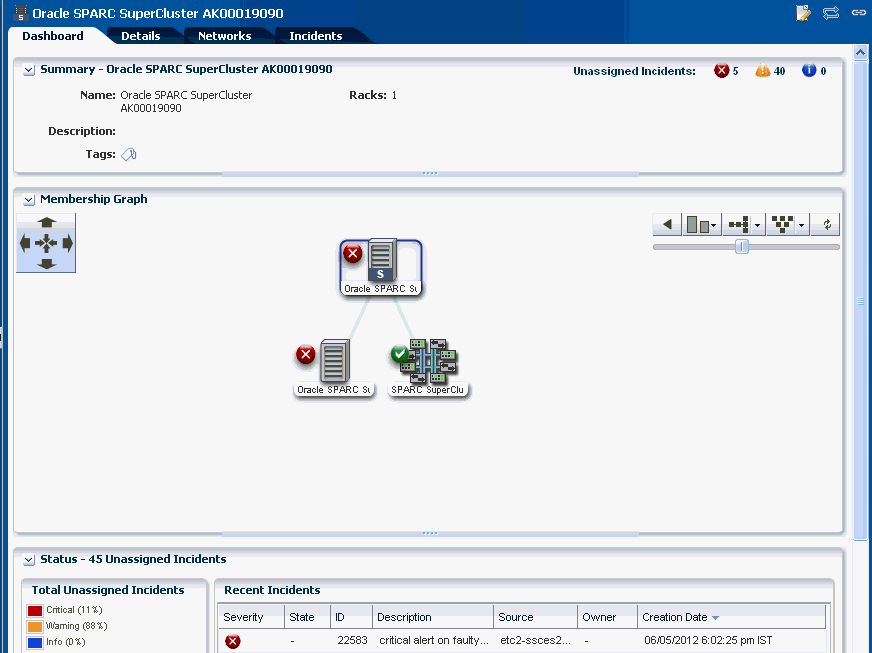Click the critical badge on top node

tap(353, 254)
